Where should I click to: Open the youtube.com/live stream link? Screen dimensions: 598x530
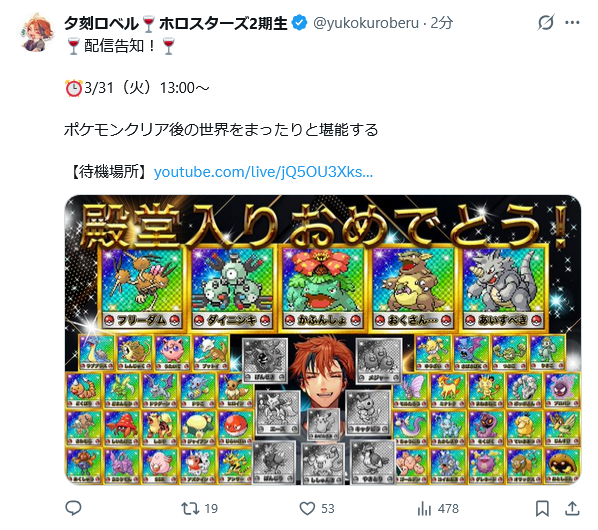[263, 172]
